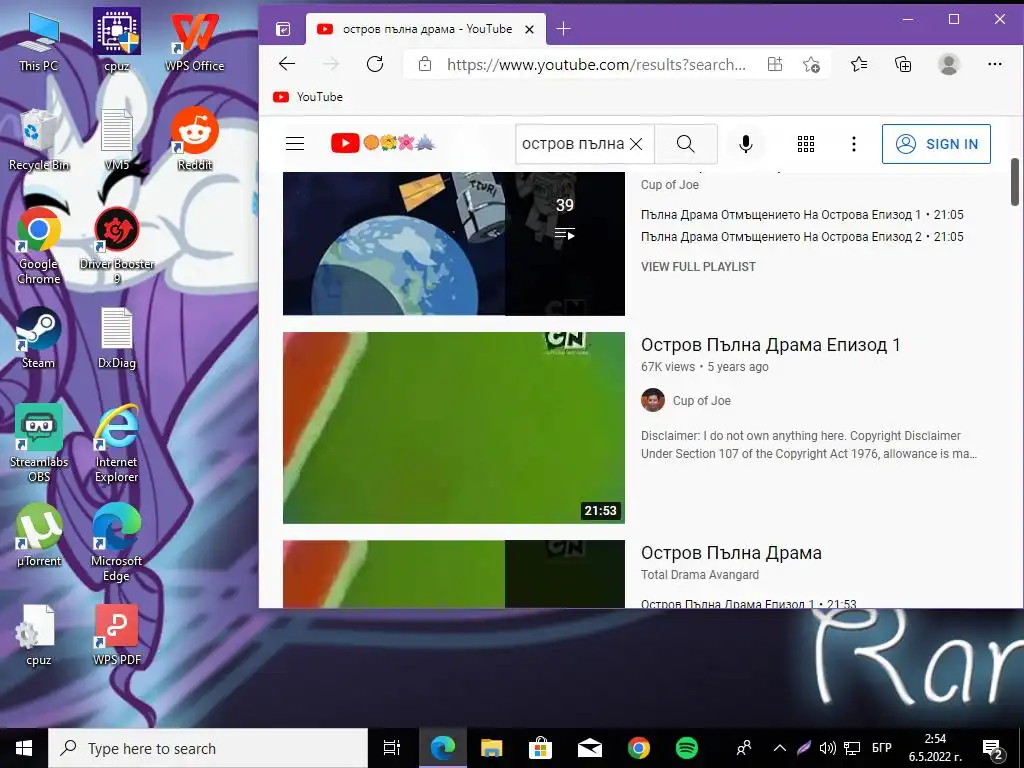This screenshot has width=1024, height=768.
Task: Open a new browser tab
Action: (x=563, y=29)
